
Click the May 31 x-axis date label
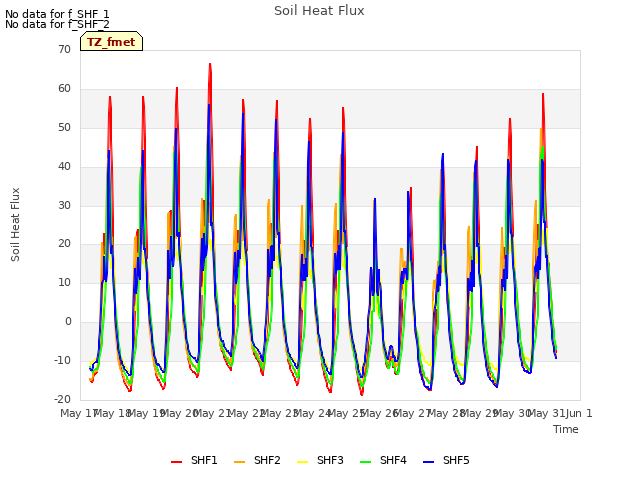pos(546,413)
